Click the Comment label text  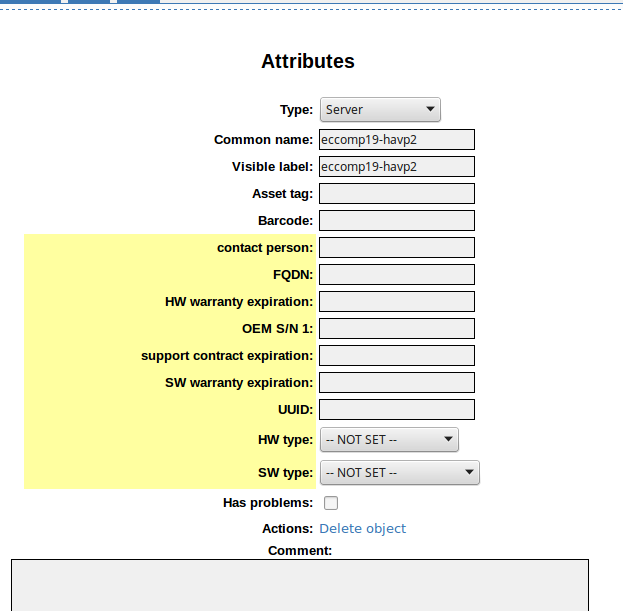[x=300, y=551]
